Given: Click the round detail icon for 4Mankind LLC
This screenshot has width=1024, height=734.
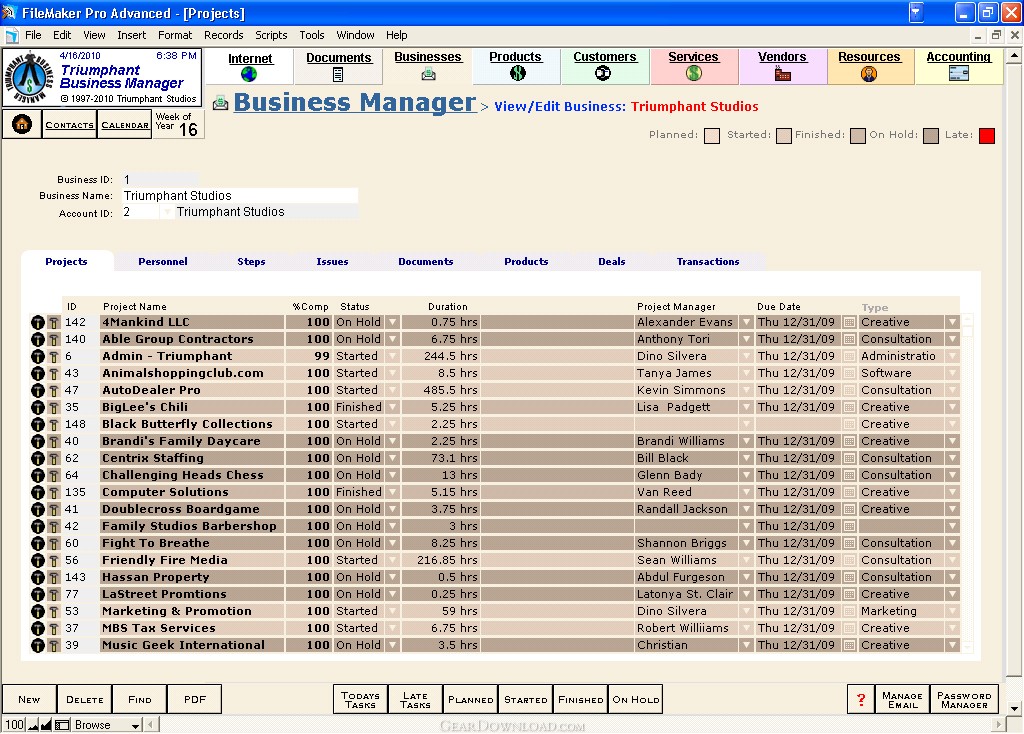Looking at the screenshot, I should point(38,323).
